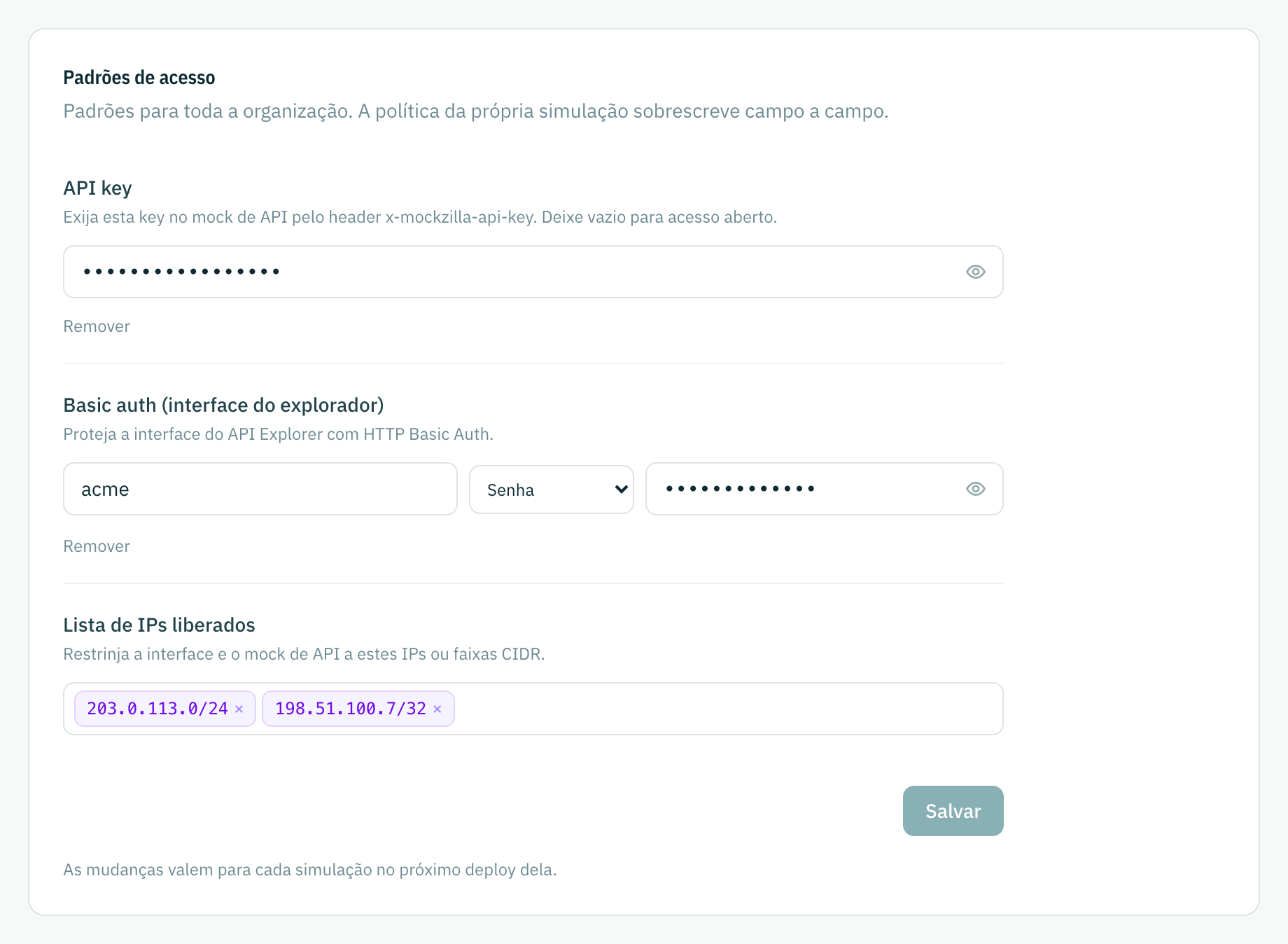Click the Padrões de acesso heading
Screen dimensions: 1288x944
coord(139,78)
